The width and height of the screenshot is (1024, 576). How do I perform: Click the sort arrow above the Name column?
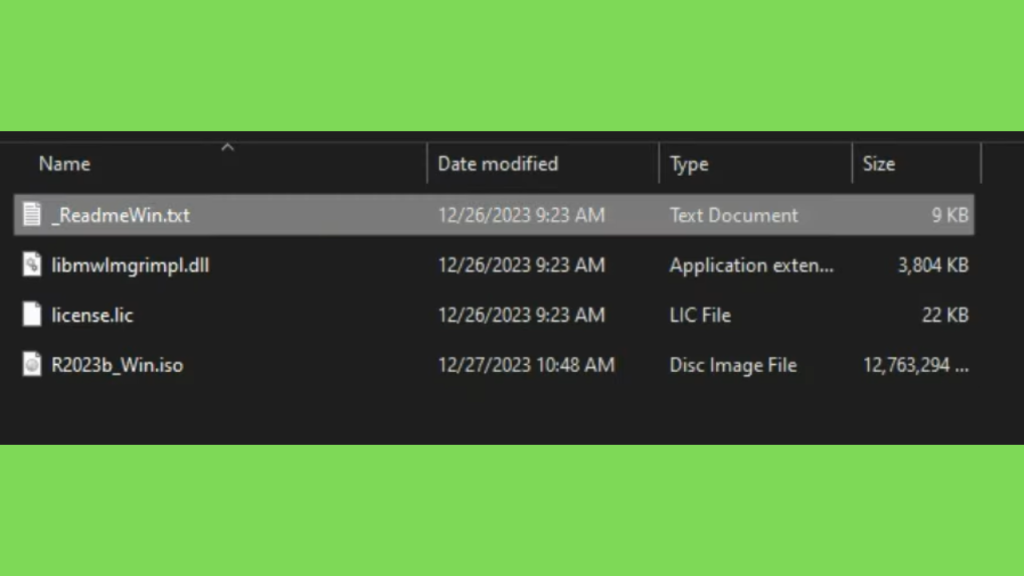pyautogui.click(x=227, y=147)
